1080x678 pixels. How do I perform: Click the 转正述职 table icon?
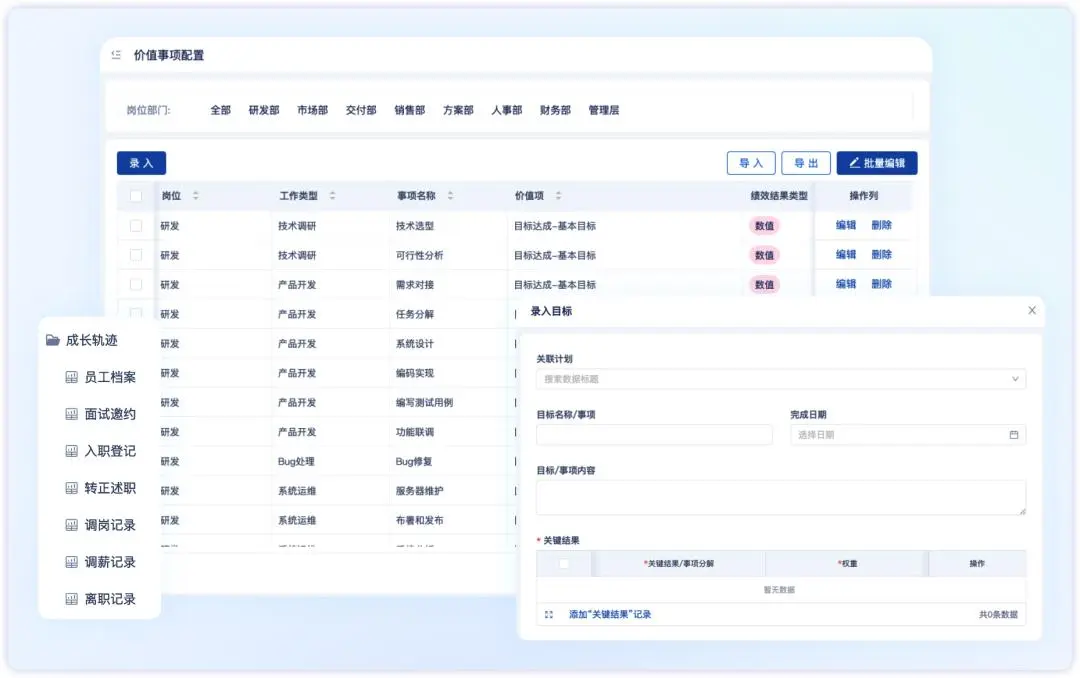click(x=71, y=488)
